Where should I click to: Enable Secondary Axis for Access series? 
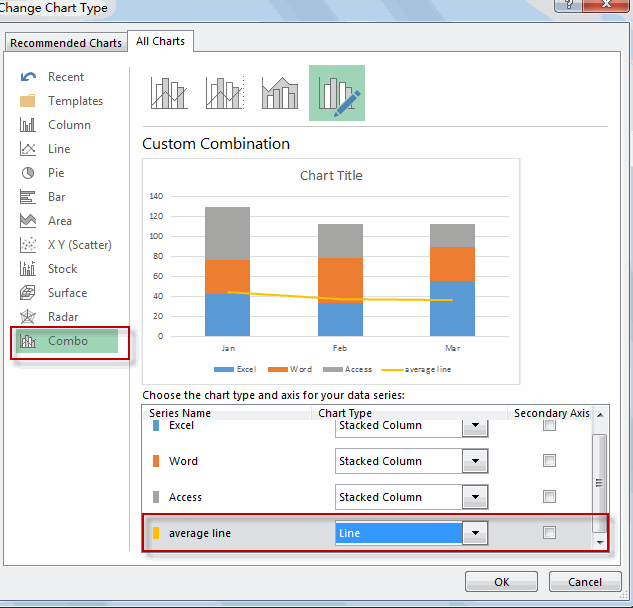[x=549, y=497]
